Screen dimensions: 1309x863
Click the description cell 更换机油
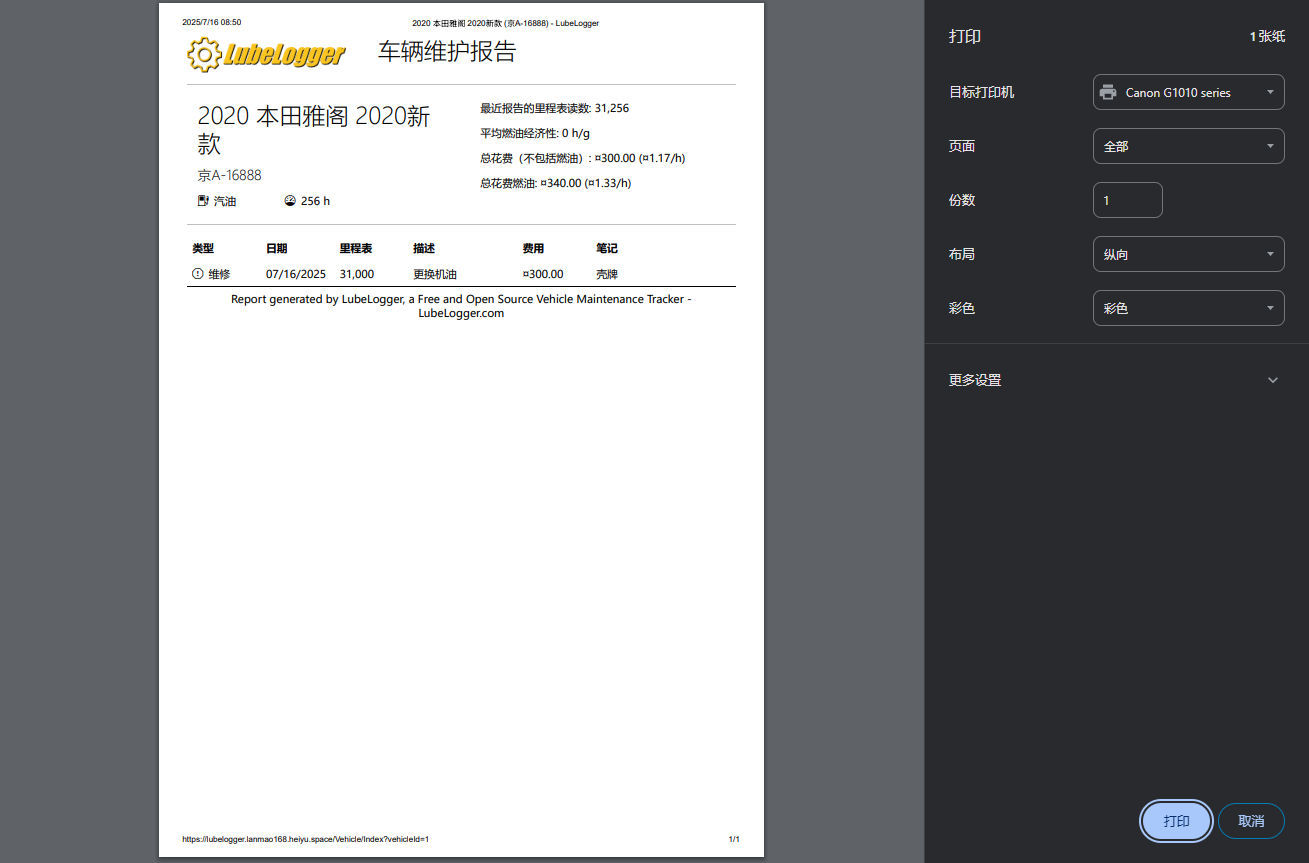pyautogui.click(x=435, y=274)
